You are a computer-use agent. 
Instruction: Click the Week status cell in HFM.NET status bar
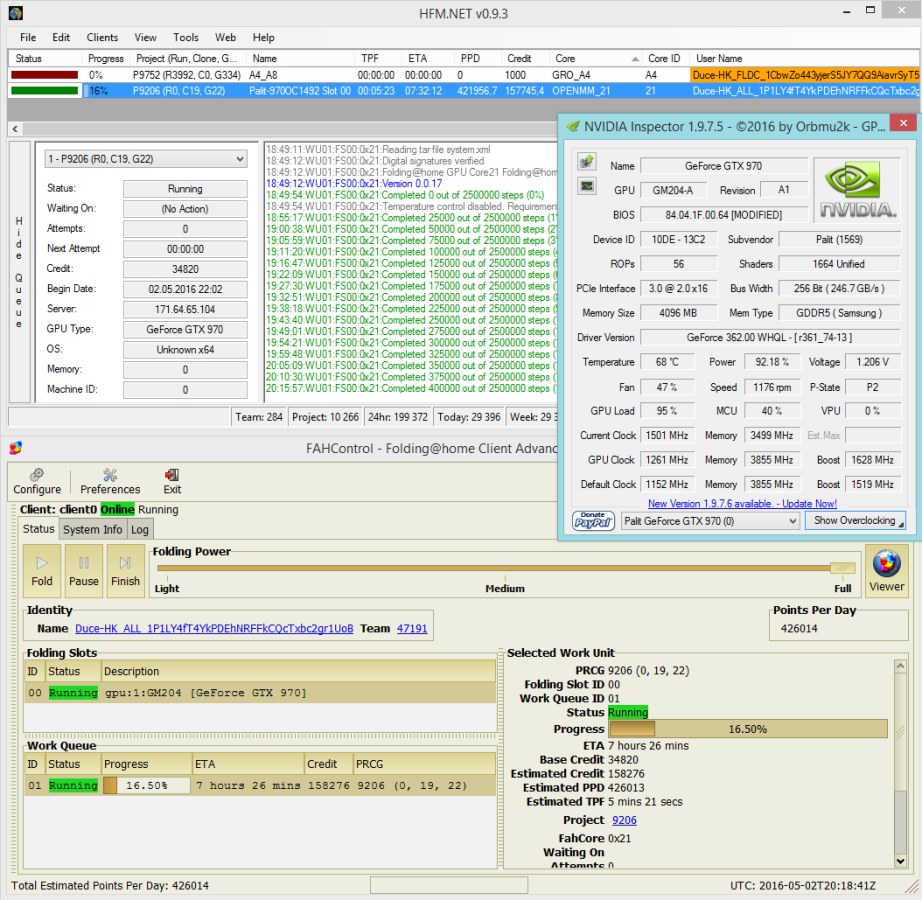531,417
